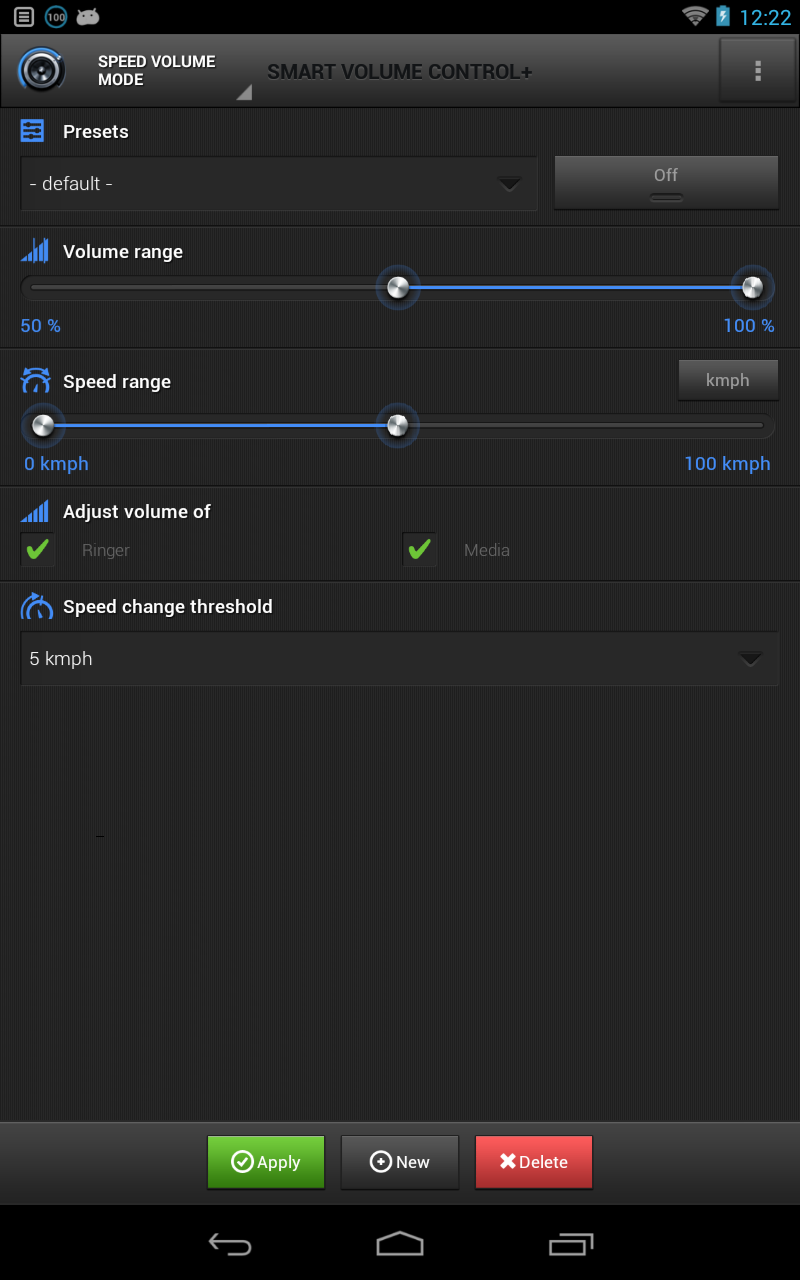Uncheck the Ringer checkbox

point(37,549)
